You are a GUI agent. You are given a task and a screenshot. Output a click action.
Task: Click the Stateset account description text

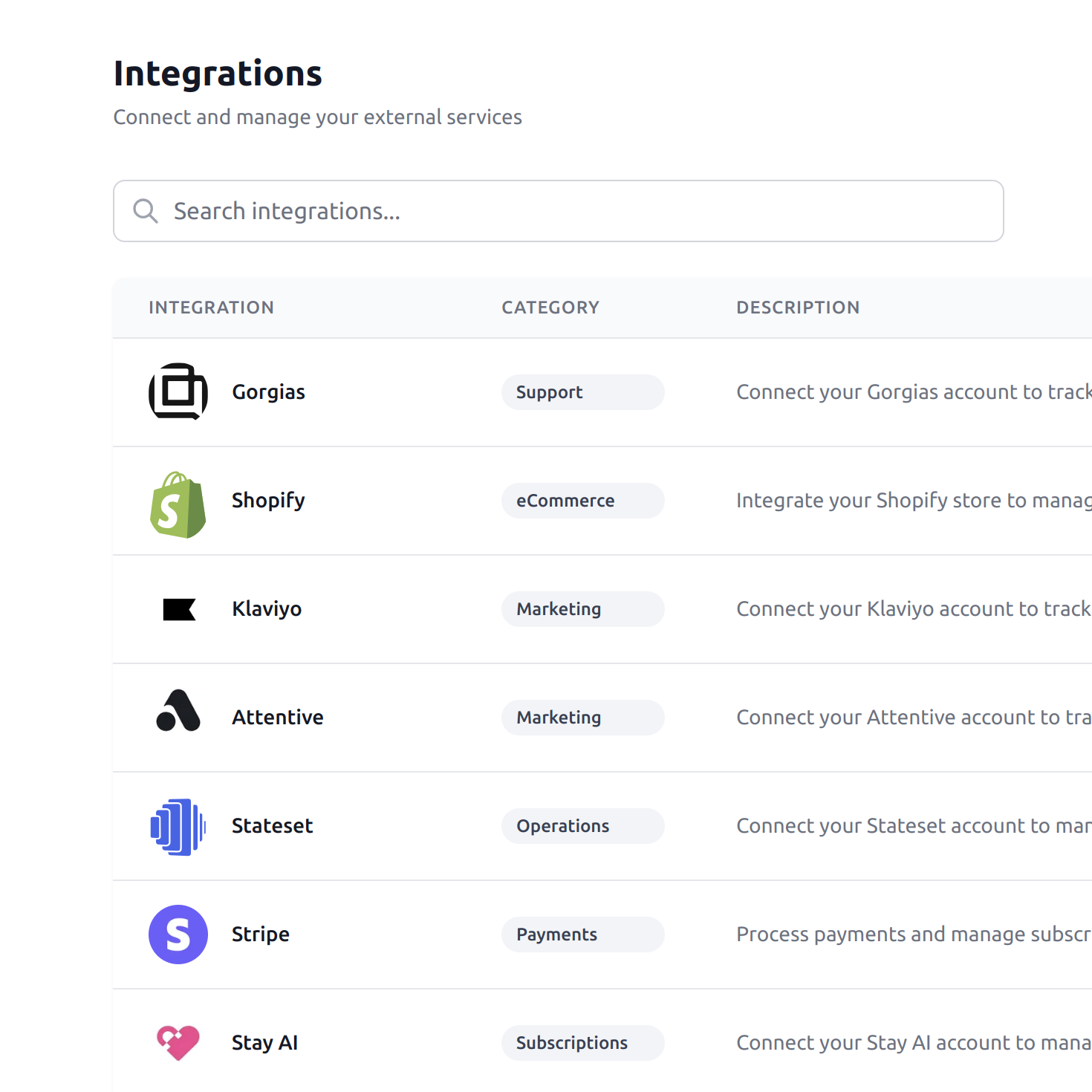(914, 826)
